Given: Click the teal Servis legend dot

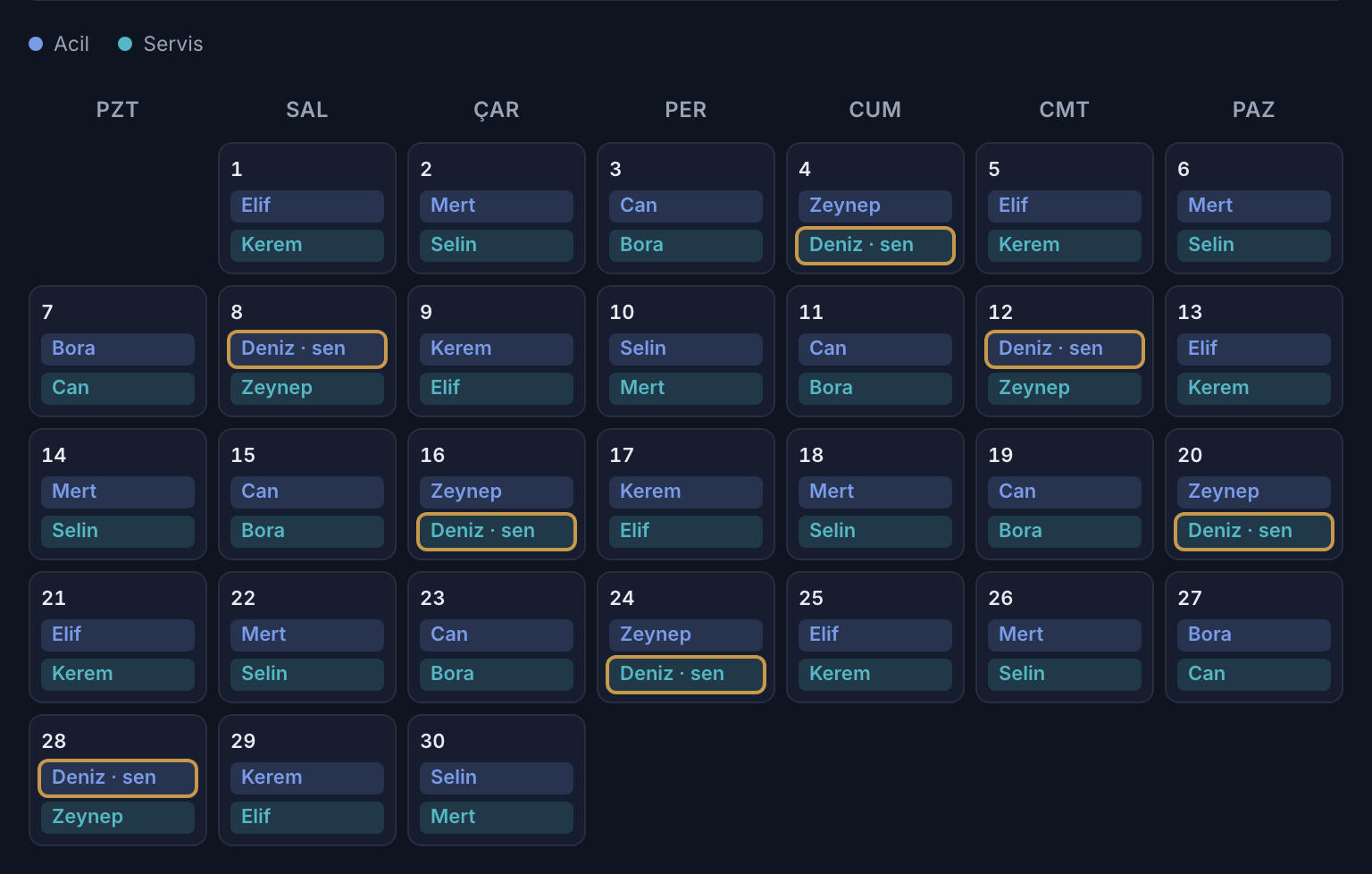Looking at the screenshot, I should [125, 44].
